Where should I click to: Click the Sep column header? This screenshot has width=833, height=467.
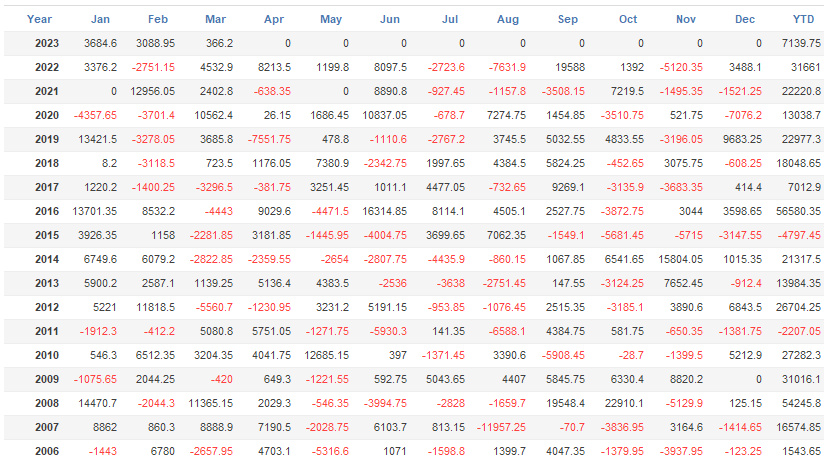pyautogui.click(x=568, y=19)
